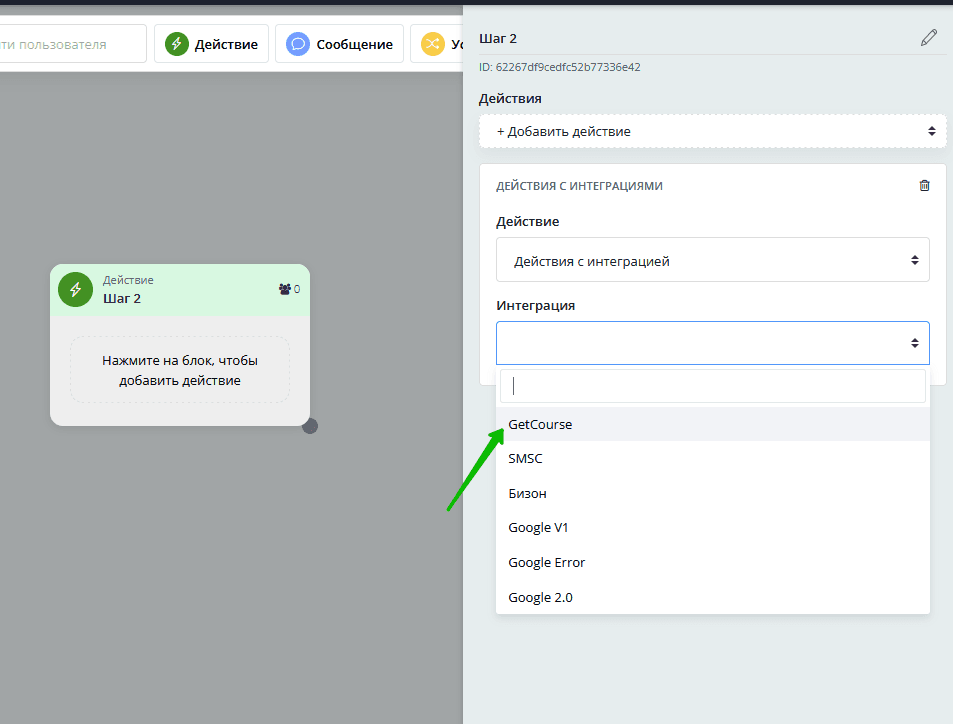Click the yellow shuffle condition icon
The width and height of the screenshot is (953, 724).
tap(432, 44)
